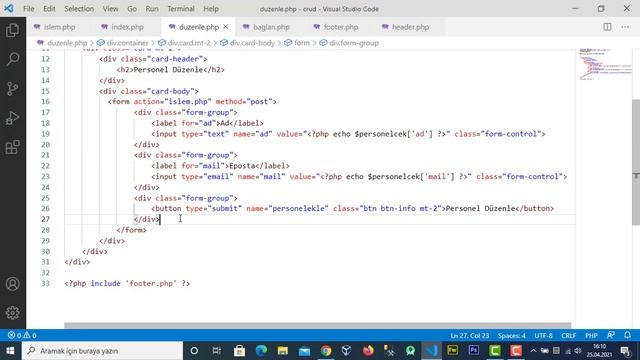Click the Windows taskbar search box
Viewport: 640px width, 360px height.
pos(102,351)
